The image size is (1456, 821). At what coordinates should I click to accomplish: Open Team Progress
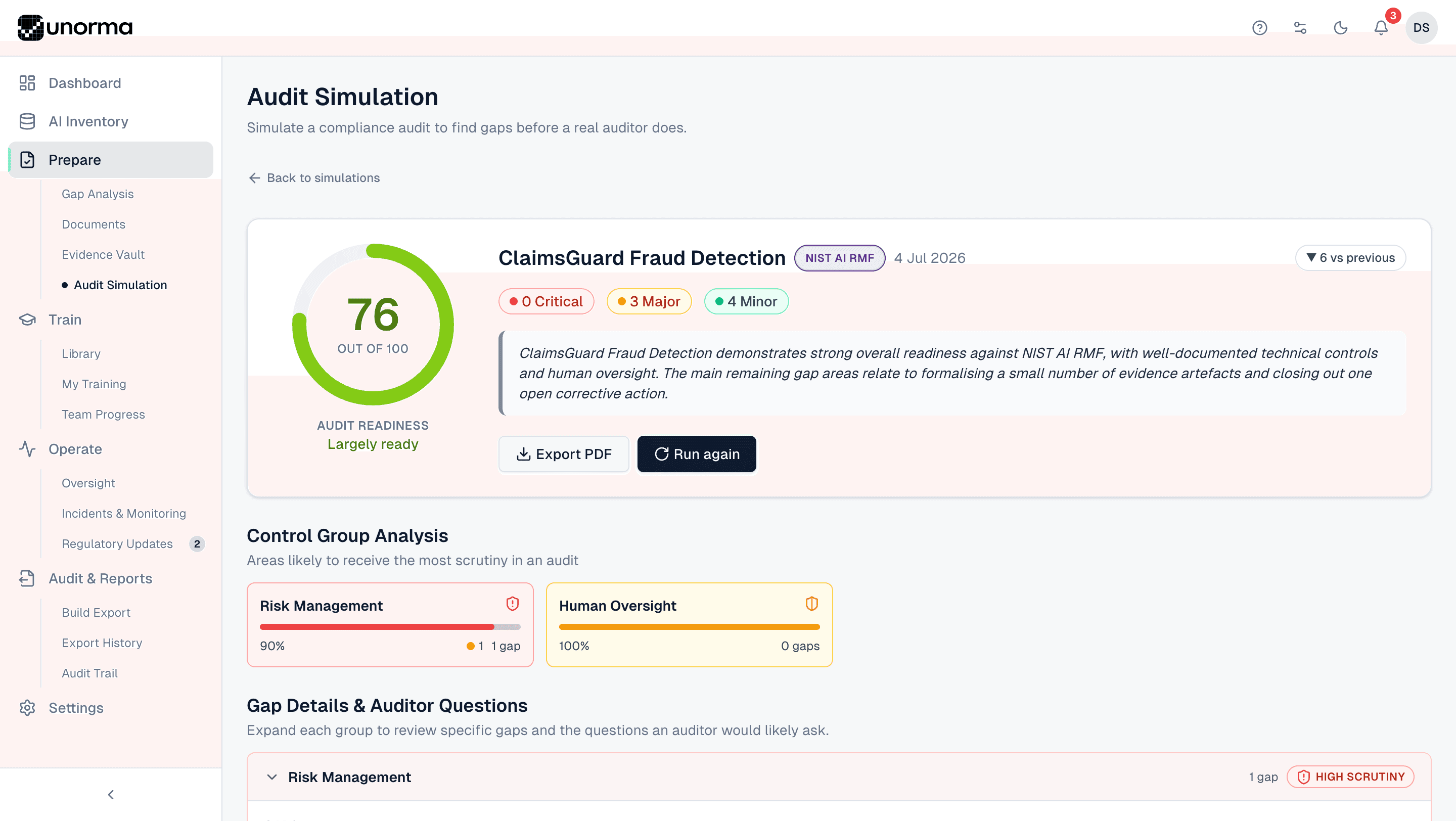click(x=104, y=415)
